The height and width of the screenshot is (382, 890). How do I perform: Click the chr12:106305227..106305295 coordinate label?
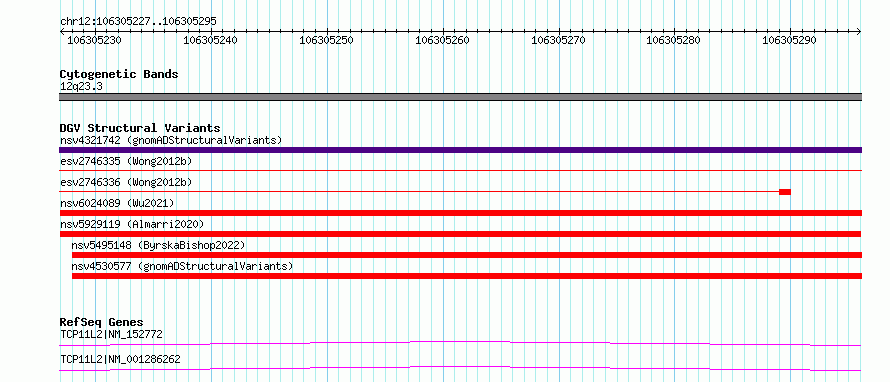click(x=138, y=22)
